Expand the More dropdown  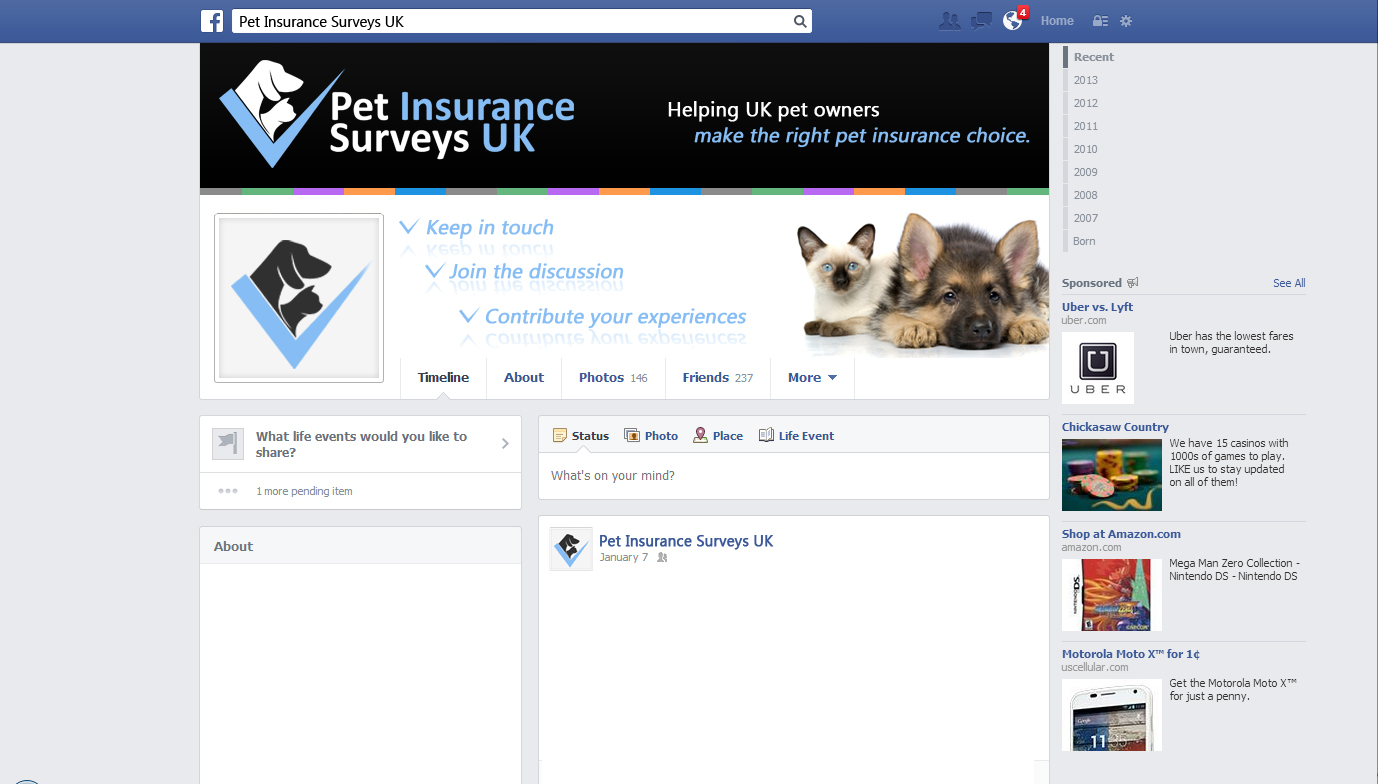point(812,378)
